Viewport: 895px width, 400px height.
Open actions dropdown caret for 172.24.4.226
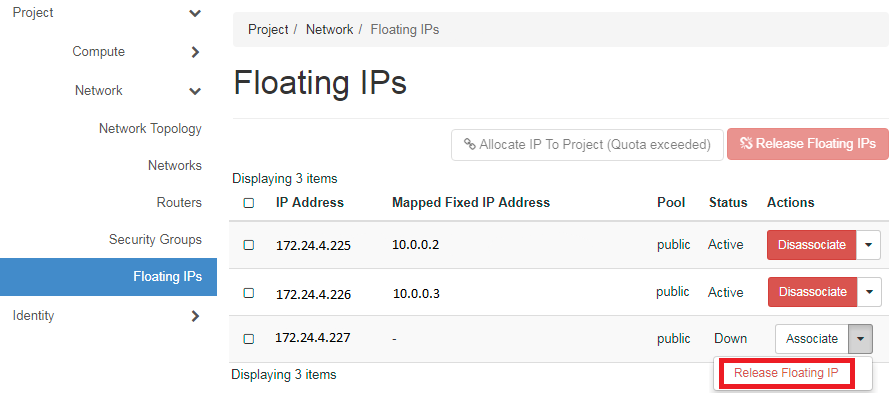(869, 292)
